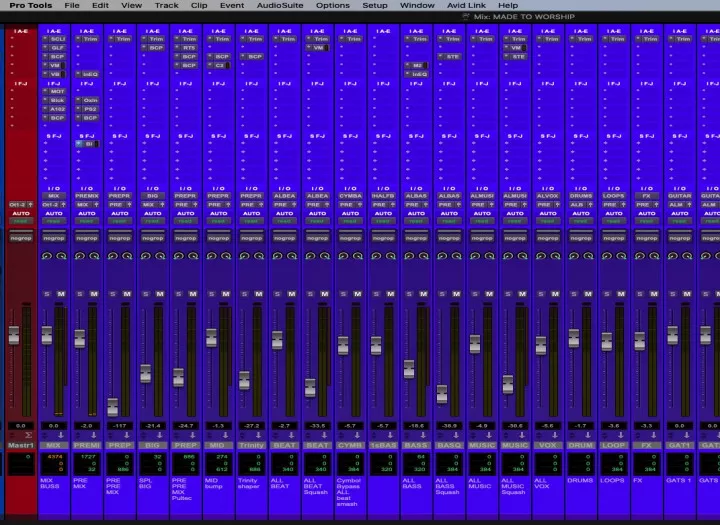The image size is (720, 525).
Task: Click the right pan knob on the DRUM track
Action: pos(588,256)
